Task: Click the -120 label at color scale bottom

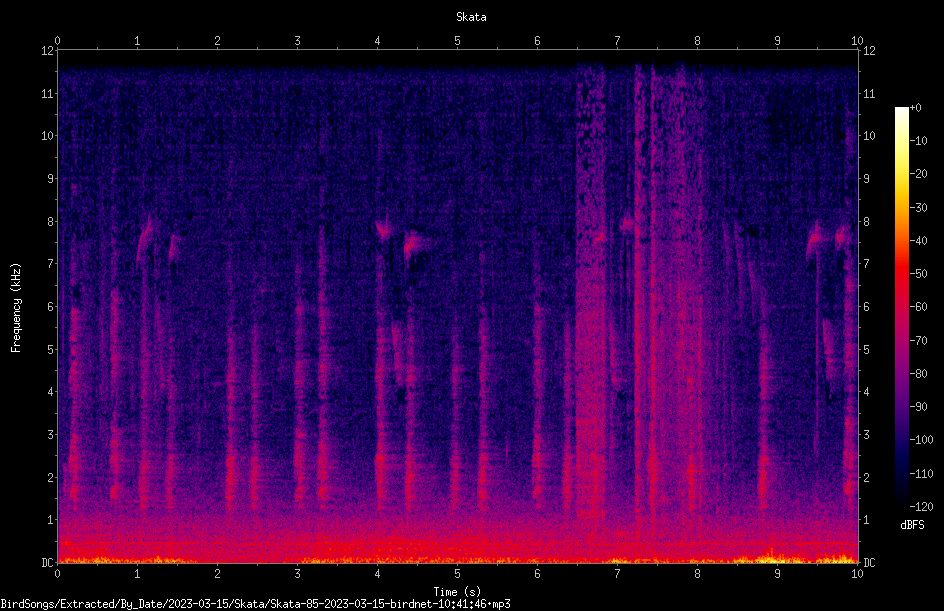Action: pos(921,506)
